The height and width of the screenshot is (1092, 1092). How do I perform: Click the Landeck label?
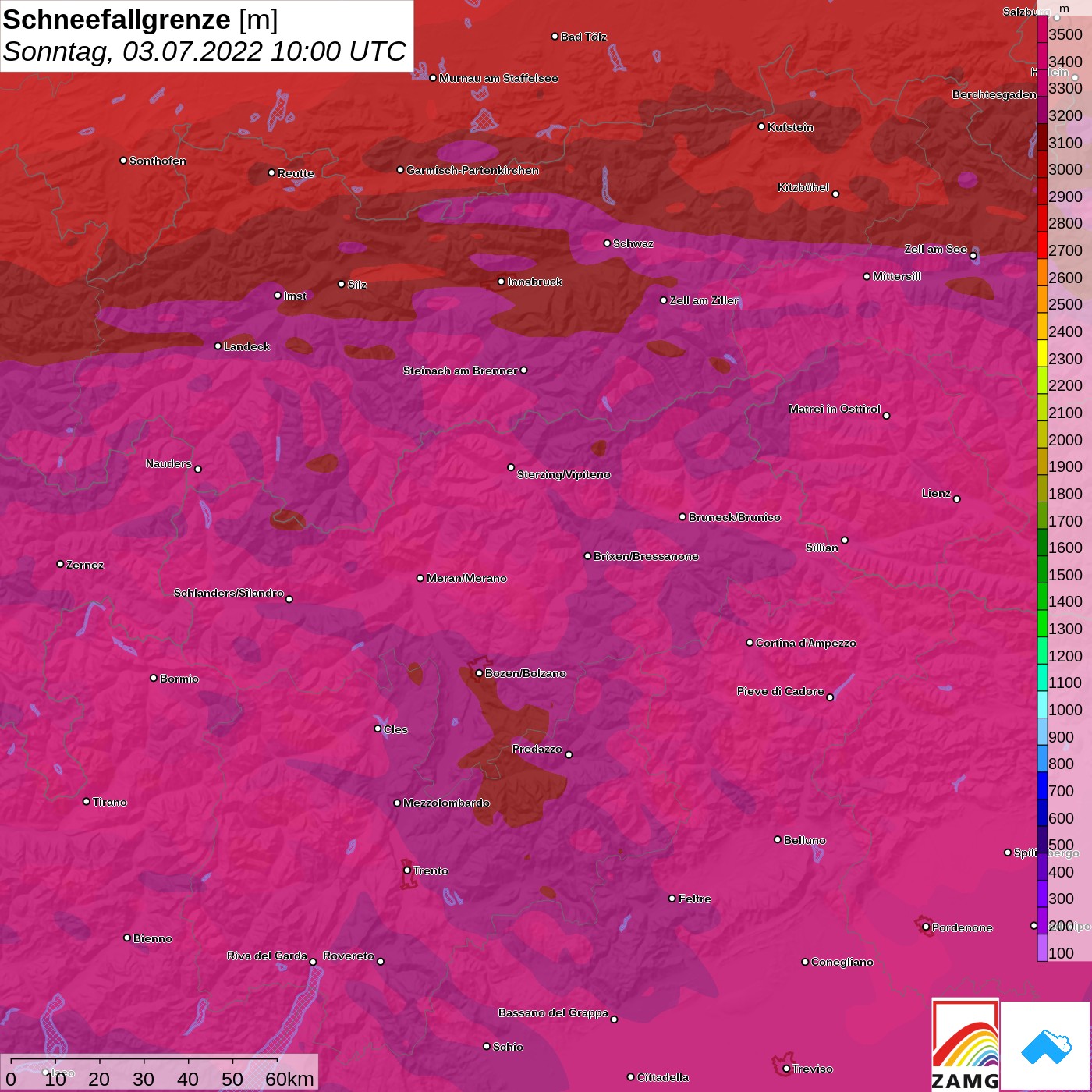click(246, 346)
